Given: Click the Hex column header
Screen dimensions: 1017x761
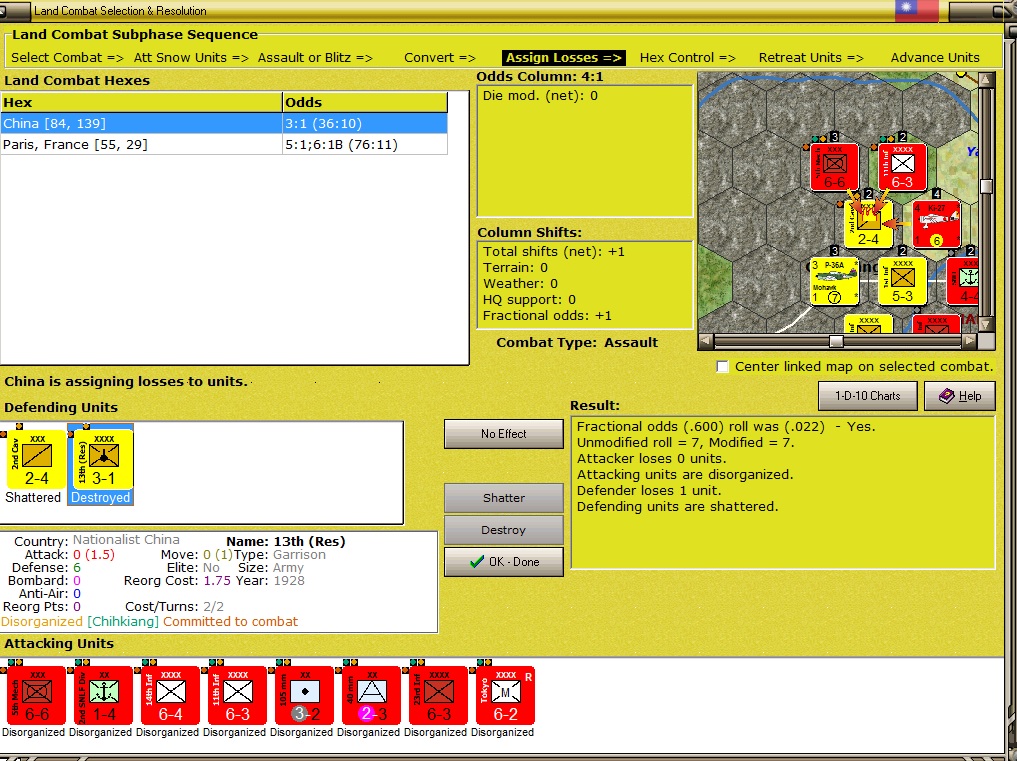Looking at the screenshot, I should [141, 103].
